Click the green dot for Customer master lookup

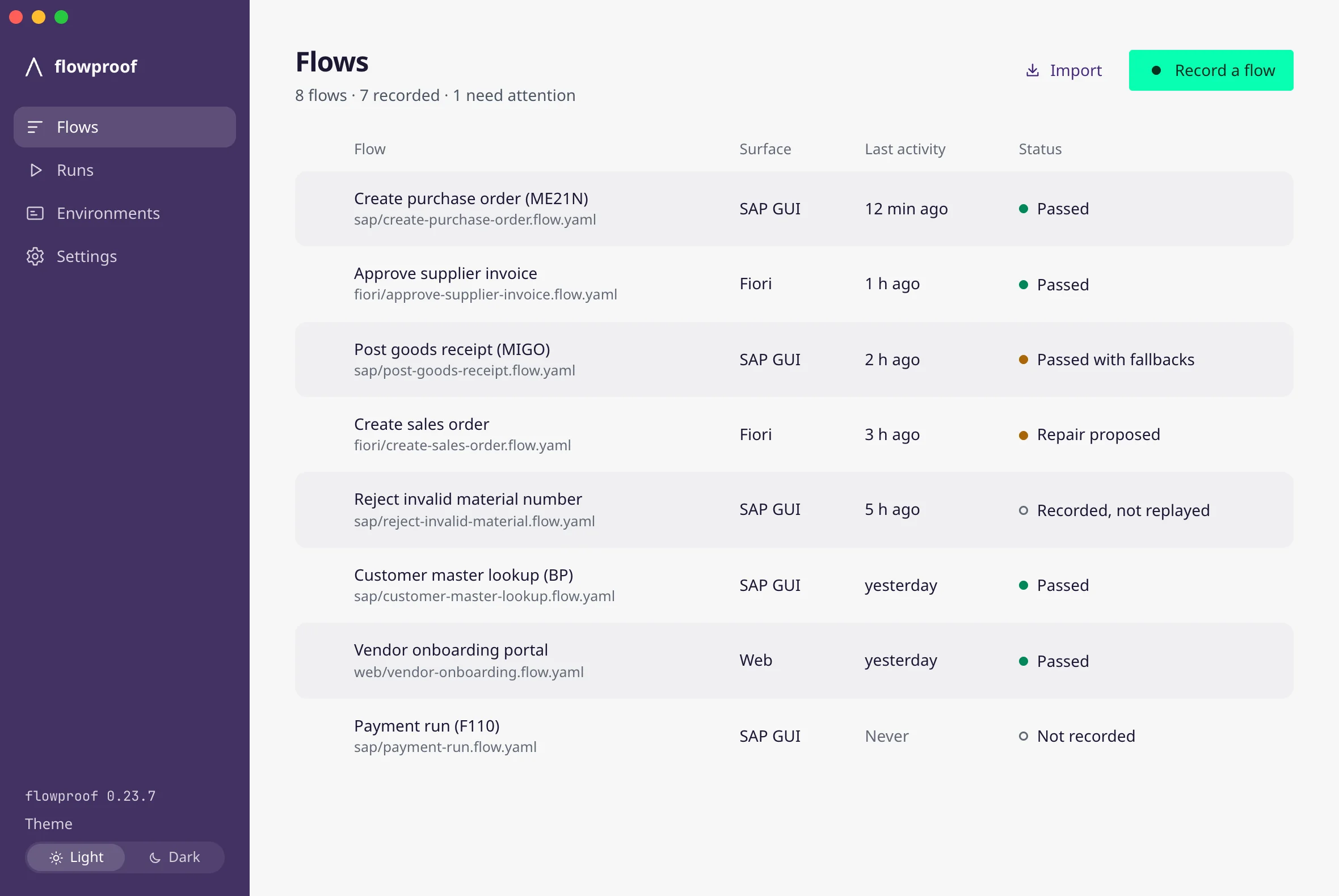click(1024, 586)
